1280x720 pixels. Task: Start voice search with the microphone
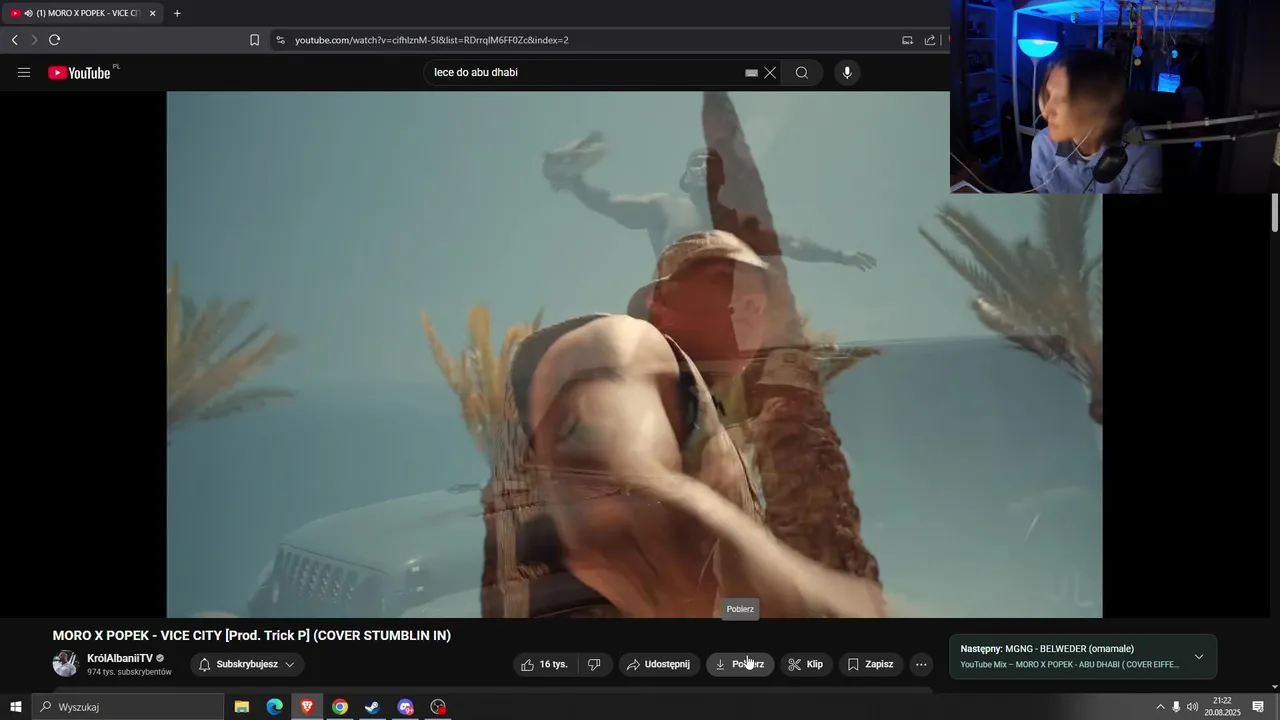point(847,73)
